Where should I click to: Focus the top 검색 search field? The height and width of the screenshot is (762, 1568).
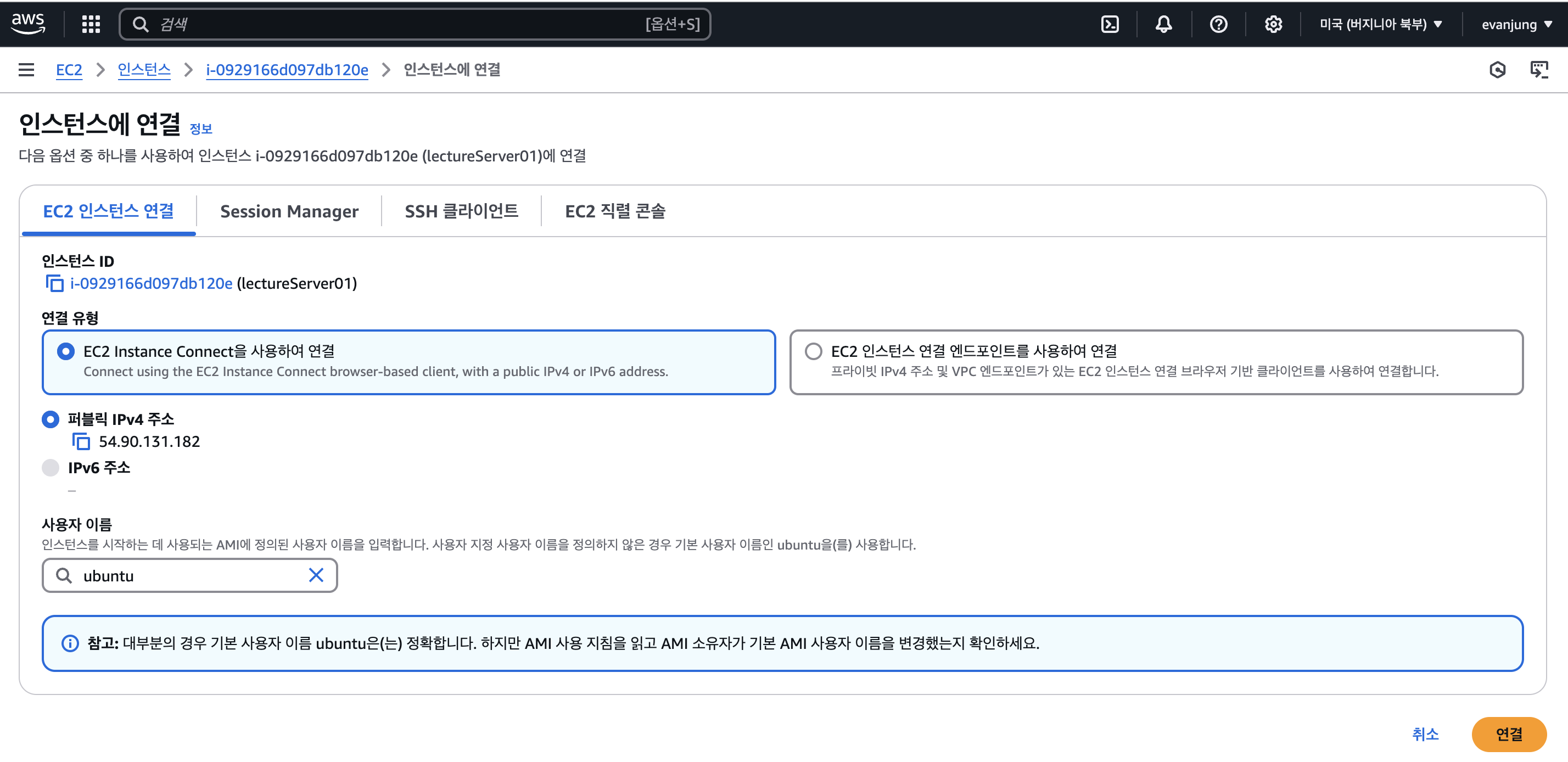[x=415, y=24]
